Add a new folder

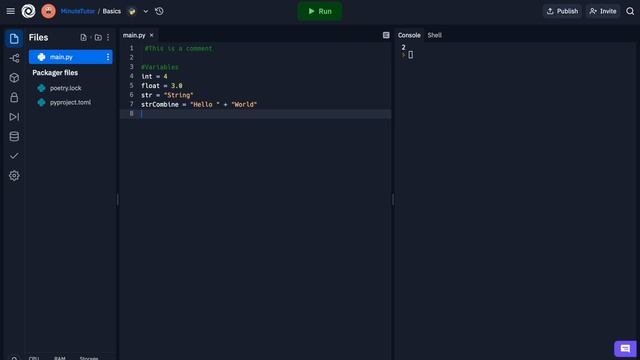(x=98, y=38)
